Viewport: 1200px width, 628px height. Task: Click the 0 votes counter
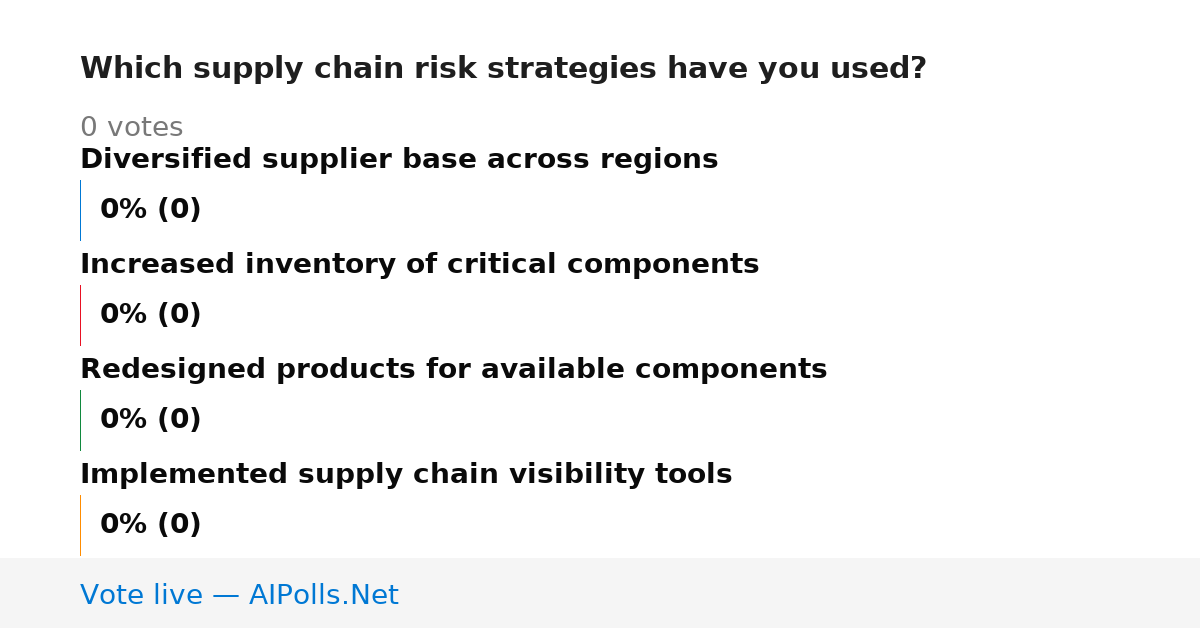pyautogui.click(x=131, y=128)
